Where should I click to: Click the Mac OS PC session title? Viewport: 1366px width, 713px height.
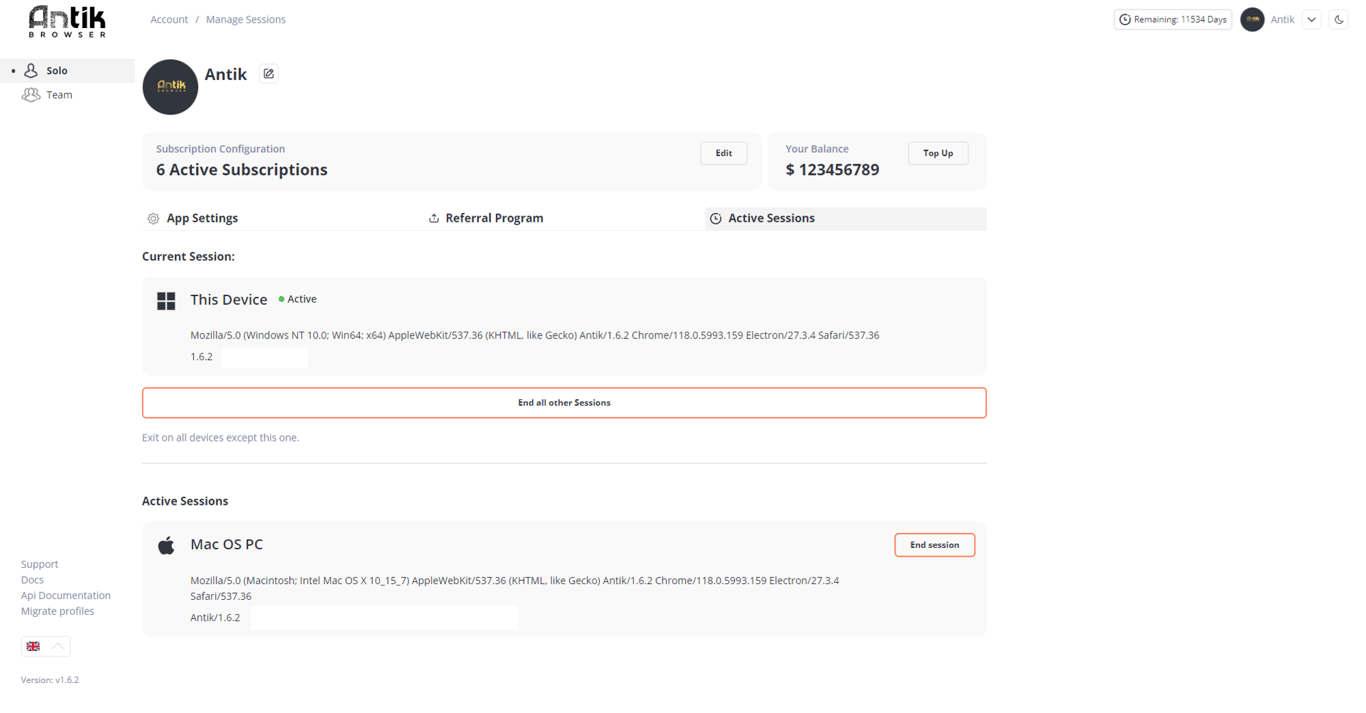[227, 544]
